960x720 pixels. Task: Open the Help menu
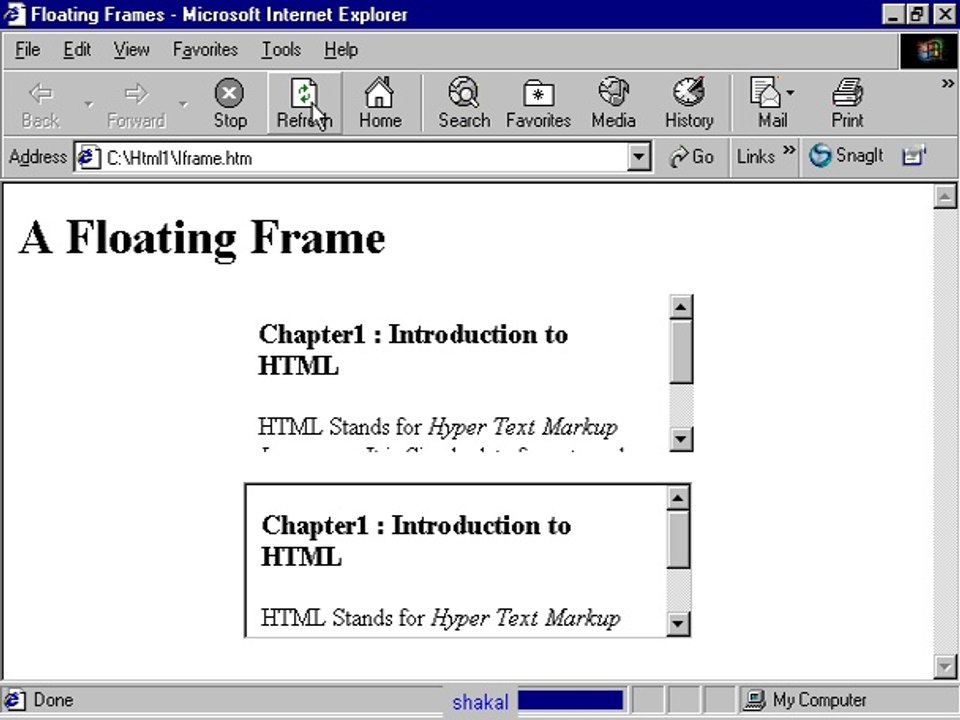point(341,50)
